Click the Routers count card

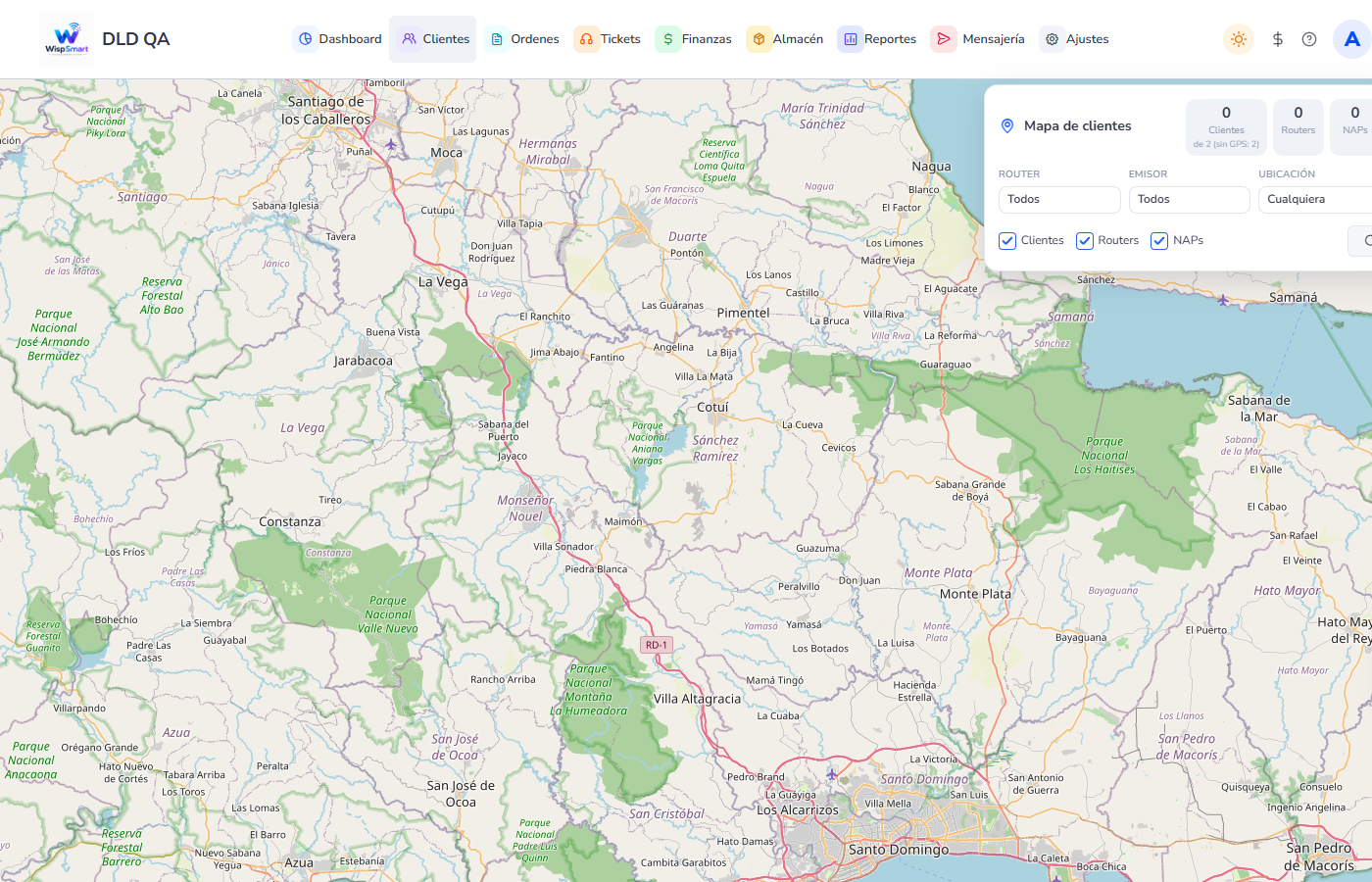pyautogui.click(x=1298, y=127)
